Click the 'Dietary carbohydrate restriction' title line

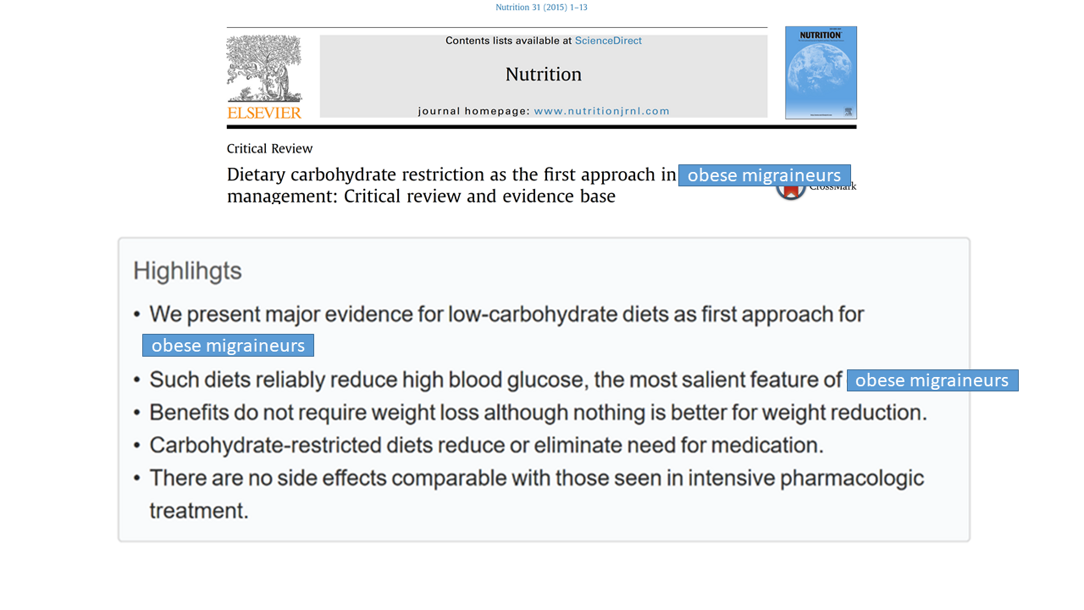point(451,175)
